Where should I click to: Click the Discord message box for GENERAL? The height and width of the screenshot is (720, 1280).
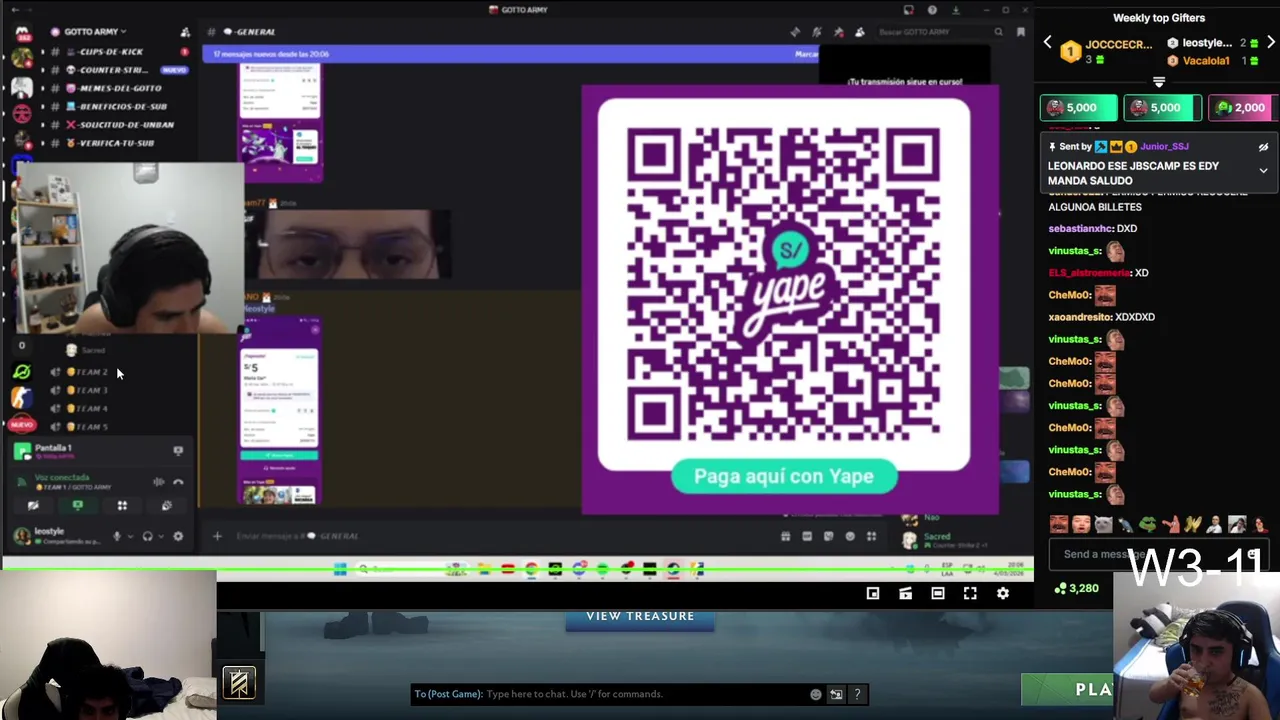pyautogui.click(x=500, y=536)
